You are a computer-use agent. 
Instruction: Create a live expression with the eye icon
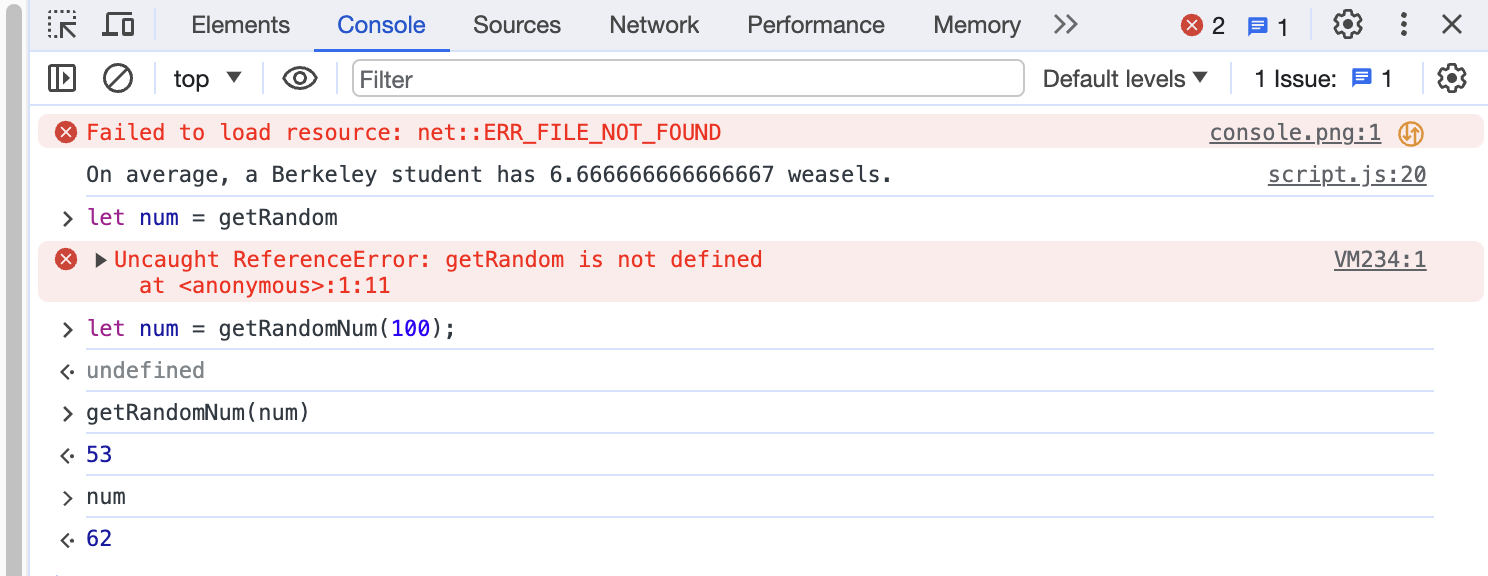coord(299,78)
